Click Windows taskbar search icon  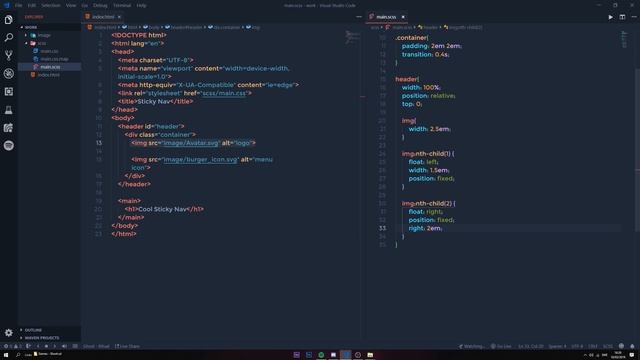point(18,355)
